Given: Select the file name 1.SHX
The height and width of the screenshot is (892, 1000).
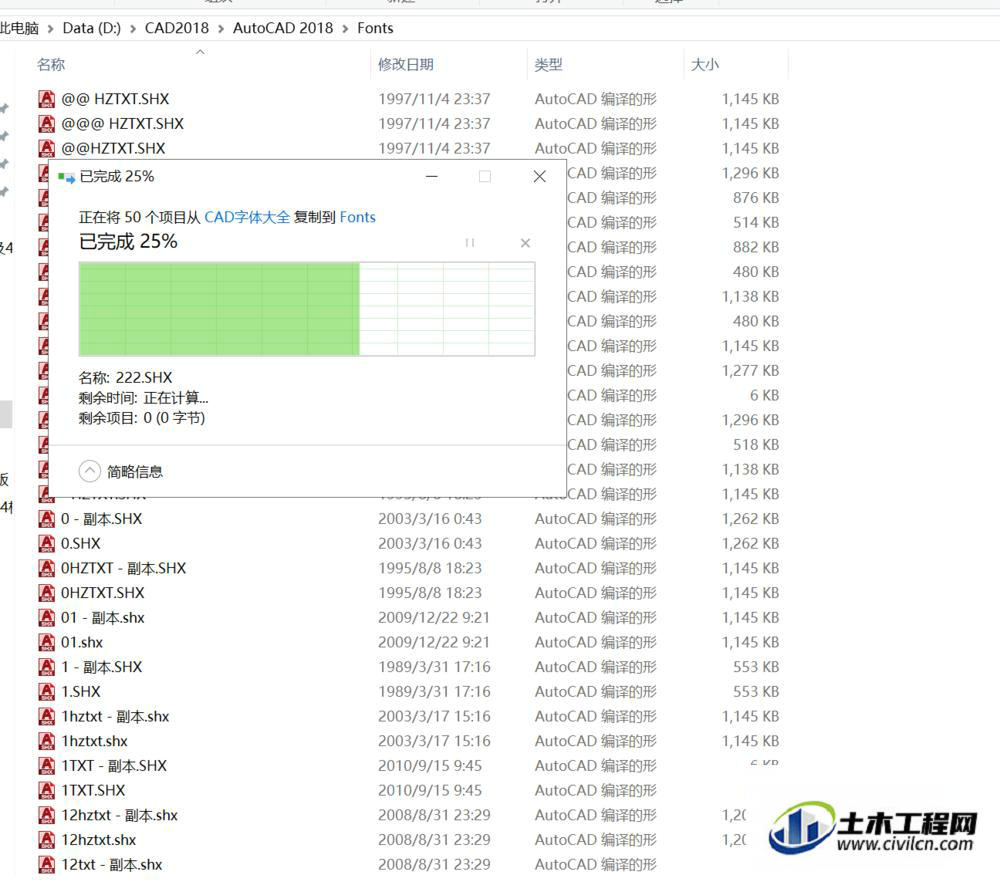Looking at the screenshot, I should click(81, 692).
